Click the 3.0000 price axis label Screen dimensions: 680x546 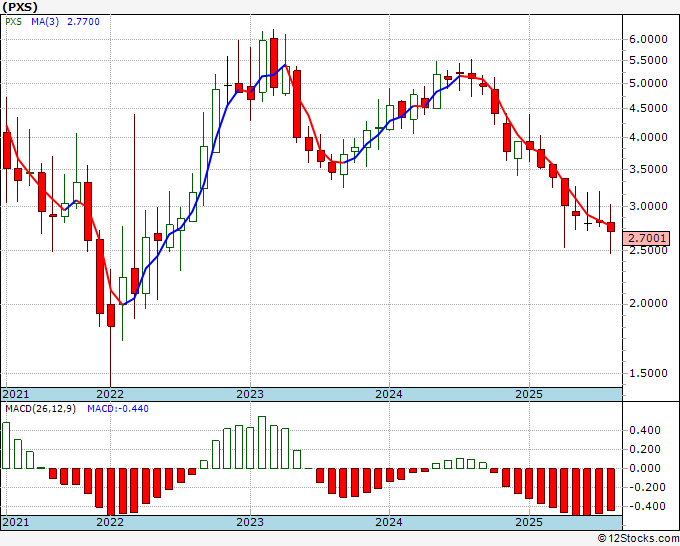(x=648, y=206)
